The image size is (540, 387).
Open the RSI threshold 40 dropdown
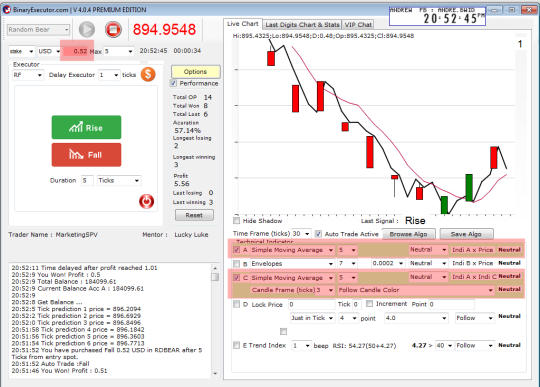444,345
